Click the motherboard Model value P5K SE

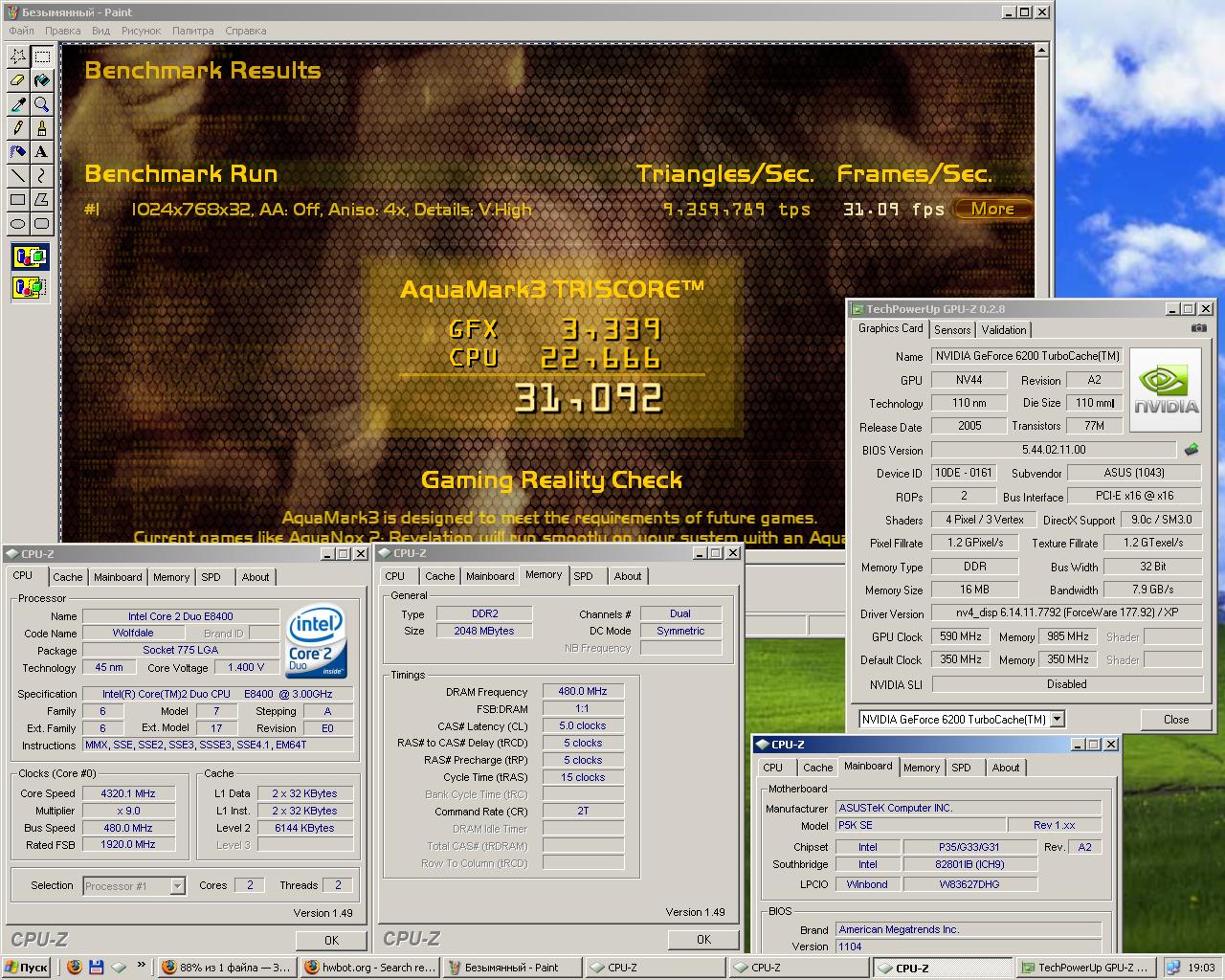coord(921,825)
